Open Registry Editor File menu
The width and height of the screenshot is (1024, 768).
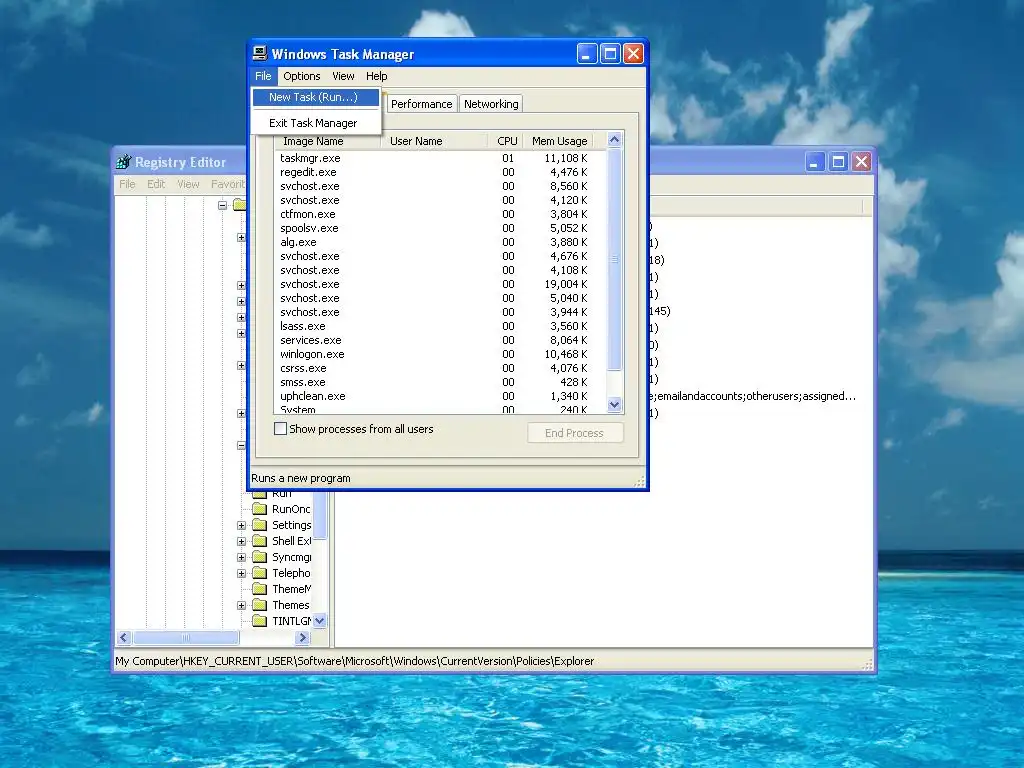point(127,184)
